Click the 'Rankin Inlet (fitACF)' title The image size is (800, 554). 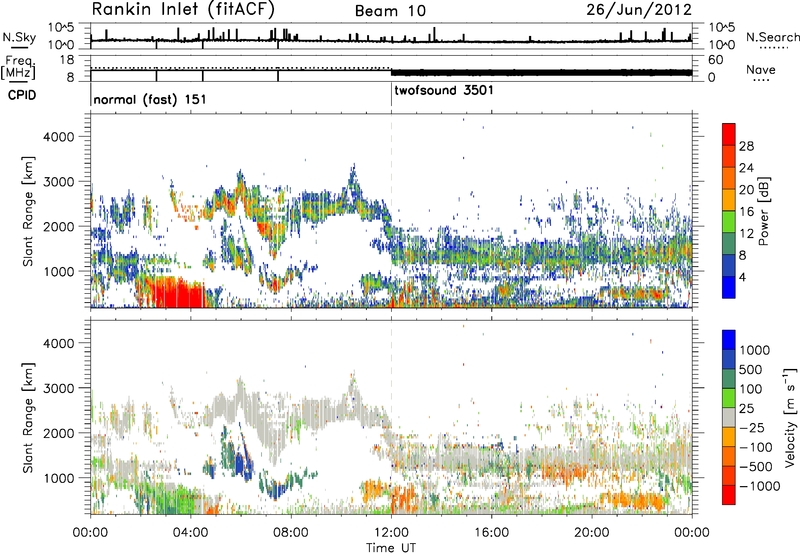pyautogui.click(x=183, y=9)
